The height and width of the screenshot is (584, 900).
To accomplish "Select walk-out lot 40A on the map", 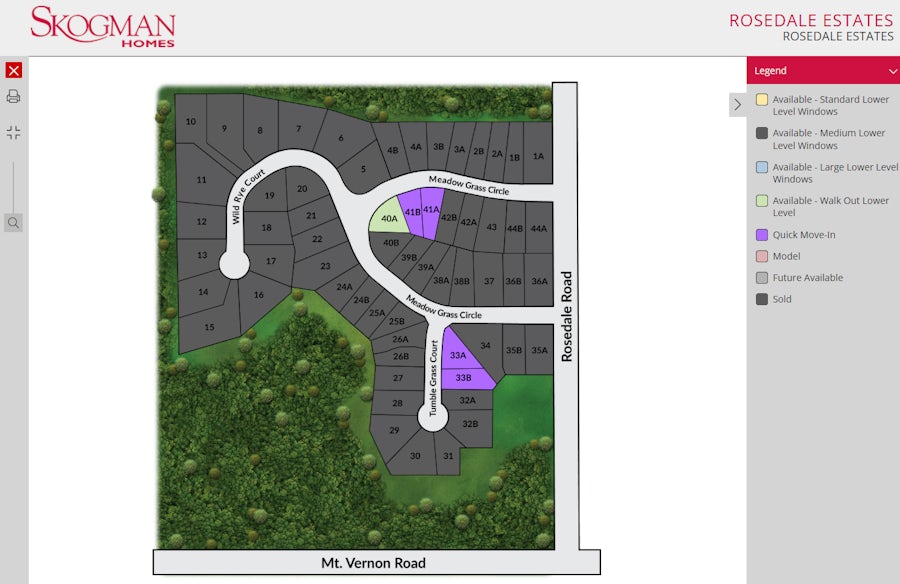I will click(390, 218).
